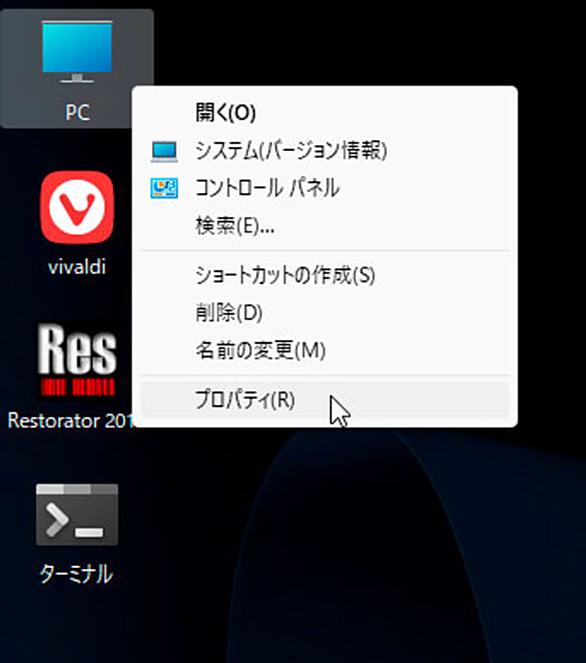Dismiss menu by clicking blue wallpaper swirl
The height and width of the screenshot is (663, 586).
[359, 550]
